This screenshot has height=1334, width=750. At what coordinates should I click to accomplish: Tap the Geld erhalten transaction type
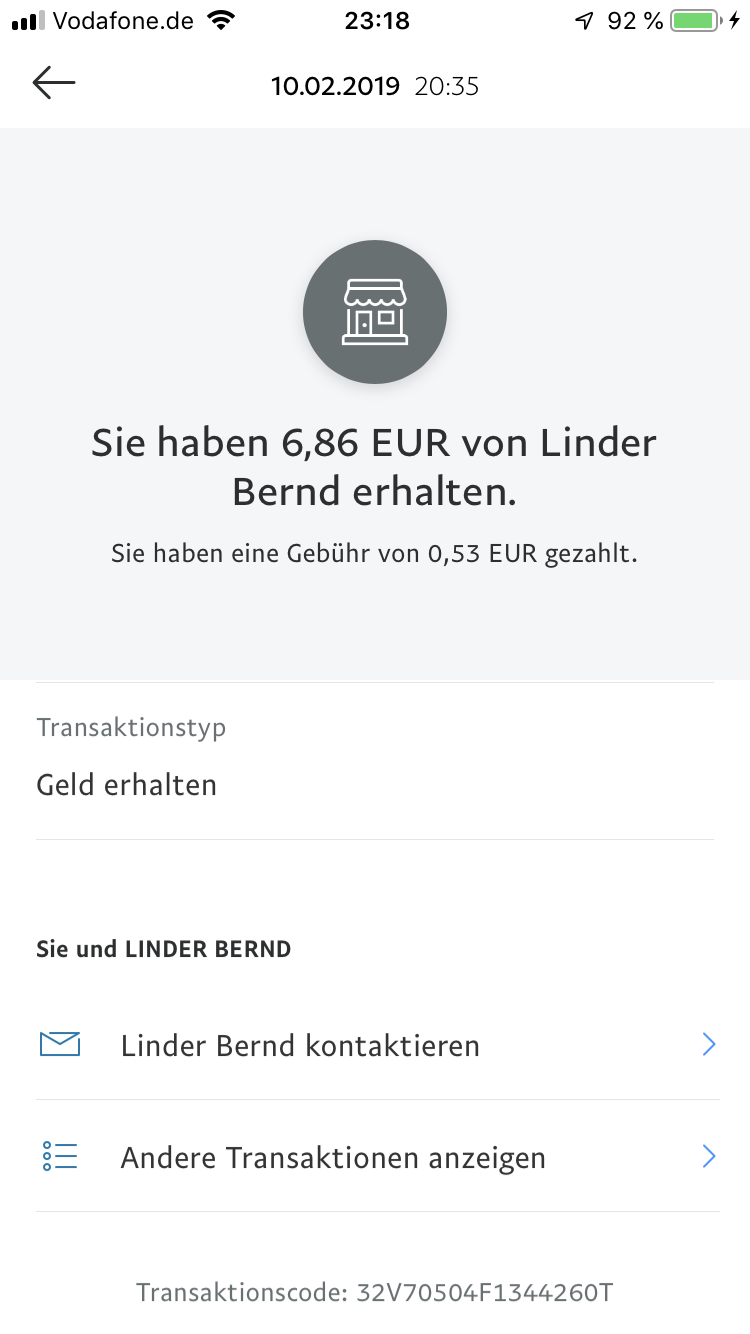click(127, 785)
